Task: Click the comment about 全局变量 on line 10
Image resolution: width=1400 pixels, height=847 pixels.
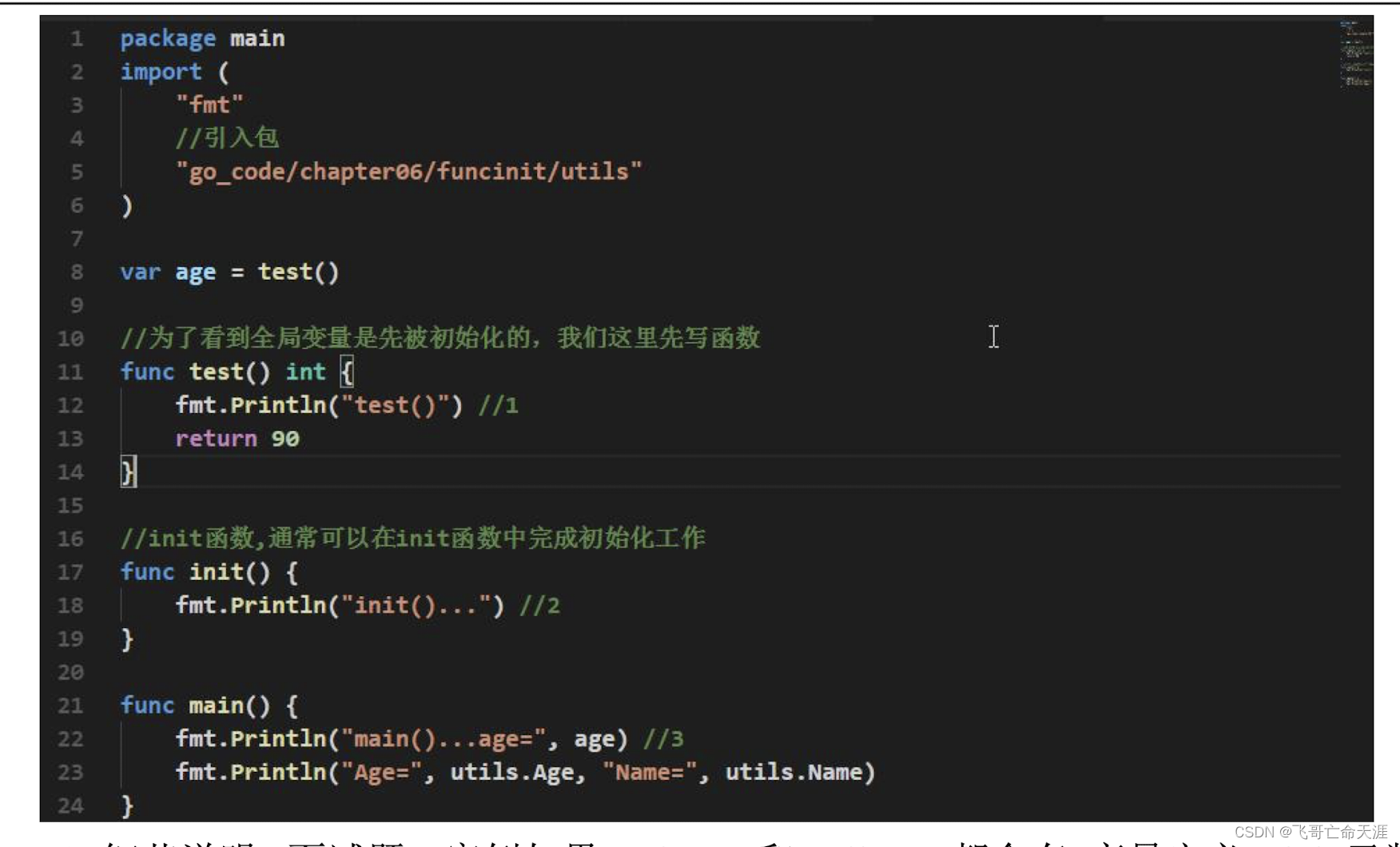Action: pyautogui.click(x=440, y=338)
